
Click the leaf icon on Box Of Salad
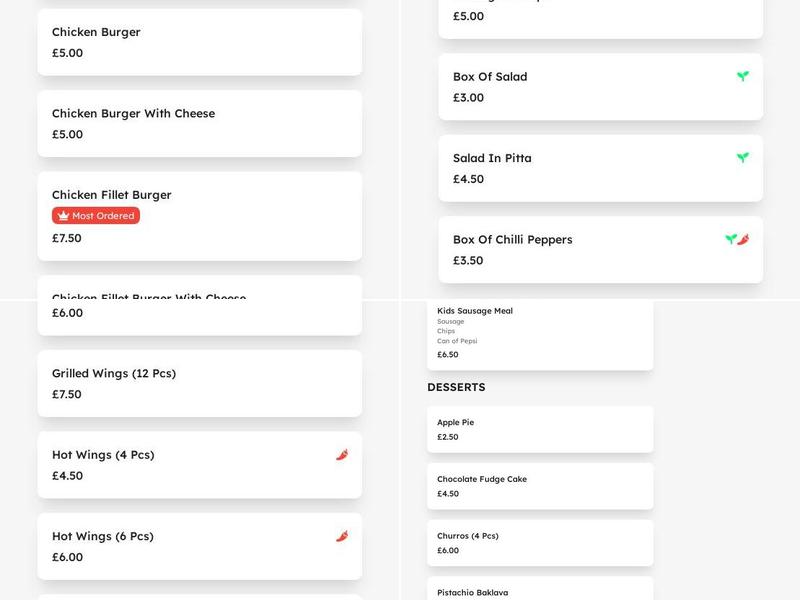click(x=741, y=75)
